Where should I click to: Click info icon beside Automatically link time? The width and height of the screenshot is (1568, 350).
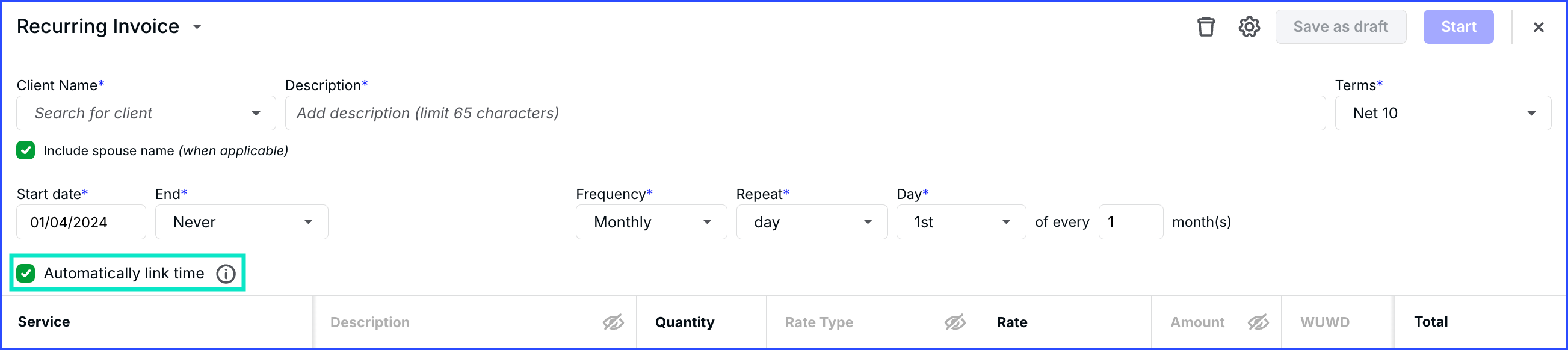[226, 274]
